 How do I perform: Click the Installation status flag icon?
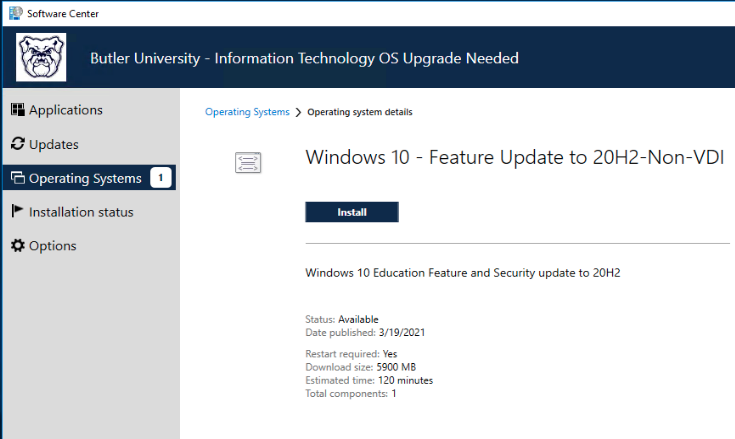click(x=17, y=211)
